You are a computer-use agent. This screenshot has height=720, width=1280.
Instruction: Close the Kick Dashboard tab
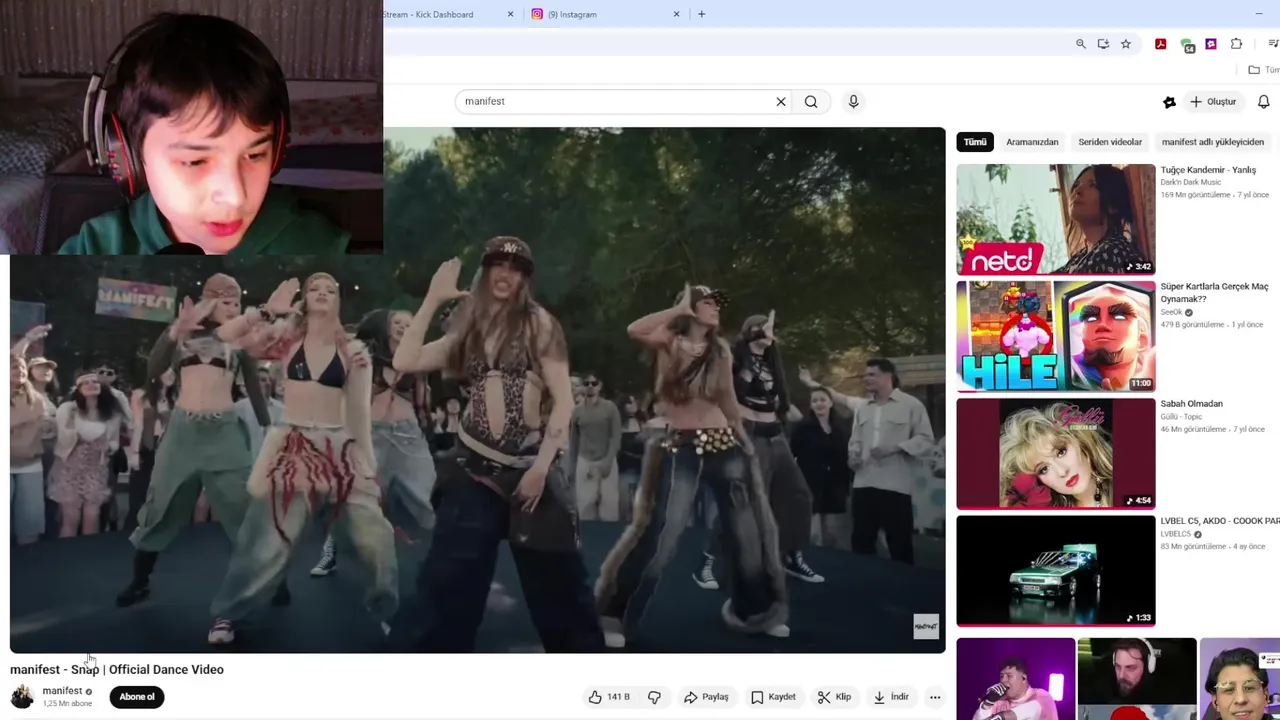click(x=510, y=14)
